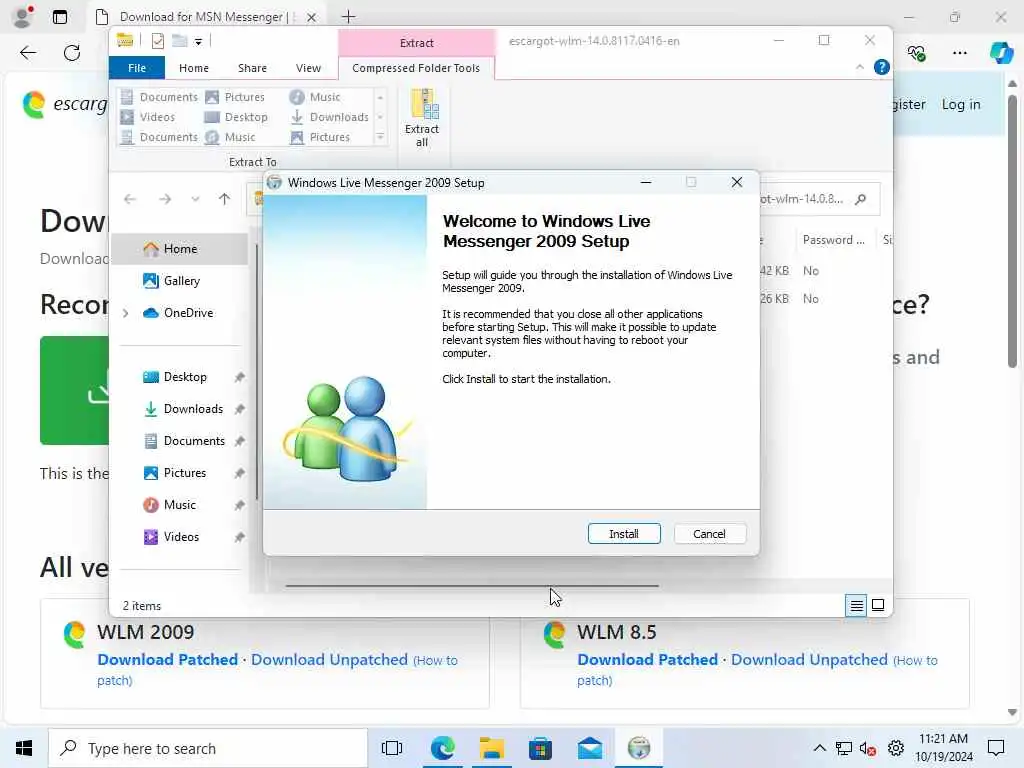Open Mail app from taskbar
This screenshot has width=1024, height=768.
point(589,748)
